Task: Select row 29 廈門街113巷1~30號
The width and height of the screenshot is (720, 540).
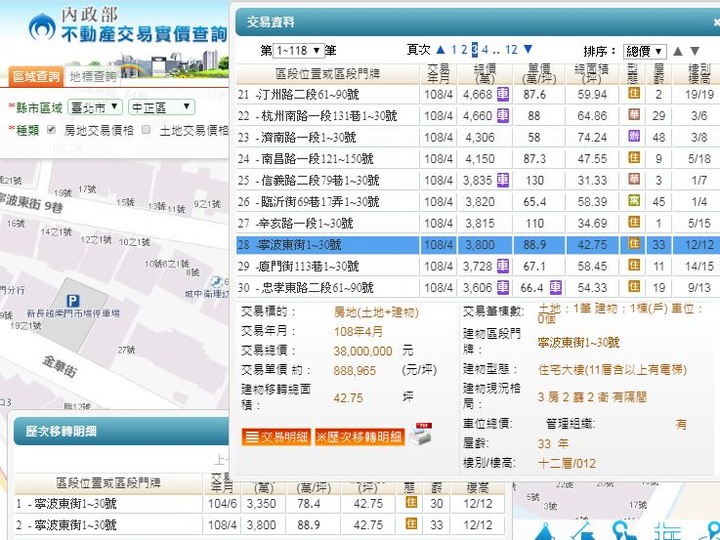Action: tap(478, 266)
